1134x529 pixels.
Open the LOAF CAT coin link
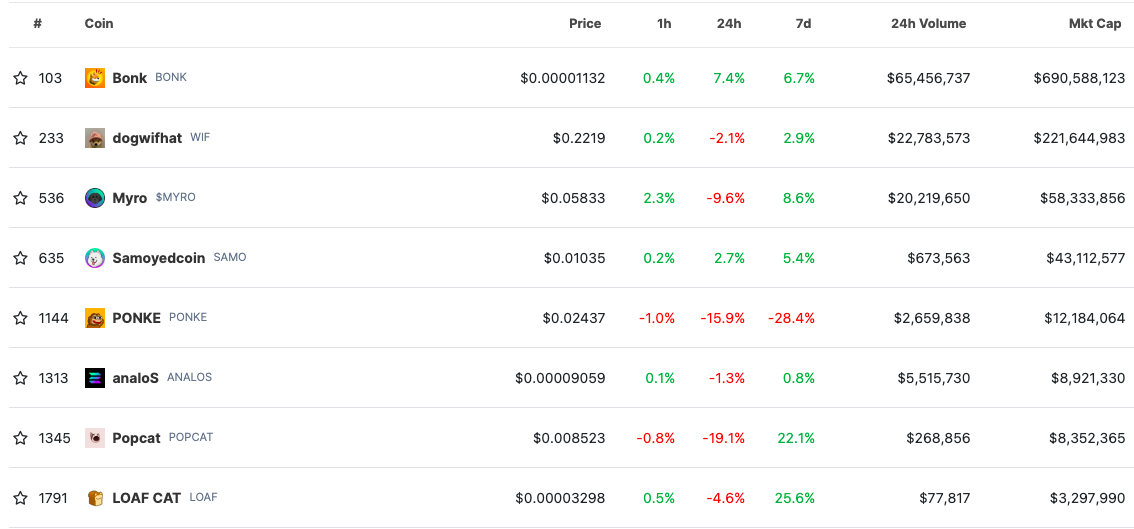pyautogui.click(x=146, y=498)
